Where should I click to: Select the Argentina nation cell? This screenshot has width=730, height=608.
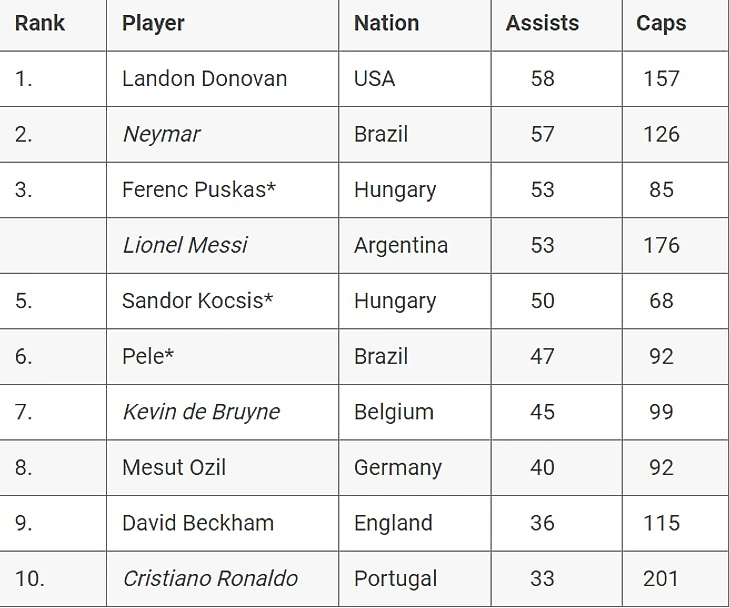(400, 245)
